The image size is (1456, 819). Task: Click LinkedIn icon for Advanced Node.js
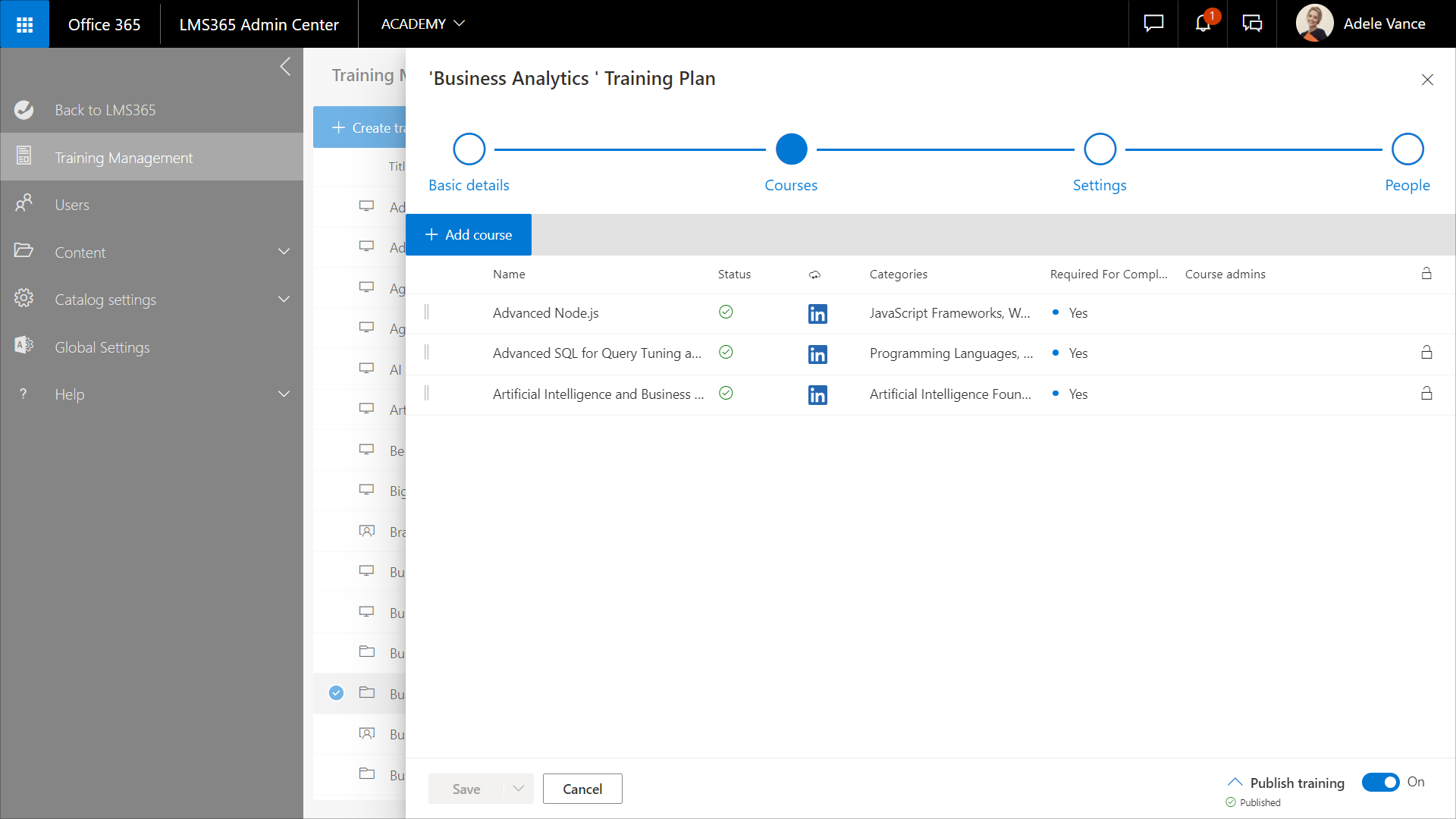click(x=817, y=314)
